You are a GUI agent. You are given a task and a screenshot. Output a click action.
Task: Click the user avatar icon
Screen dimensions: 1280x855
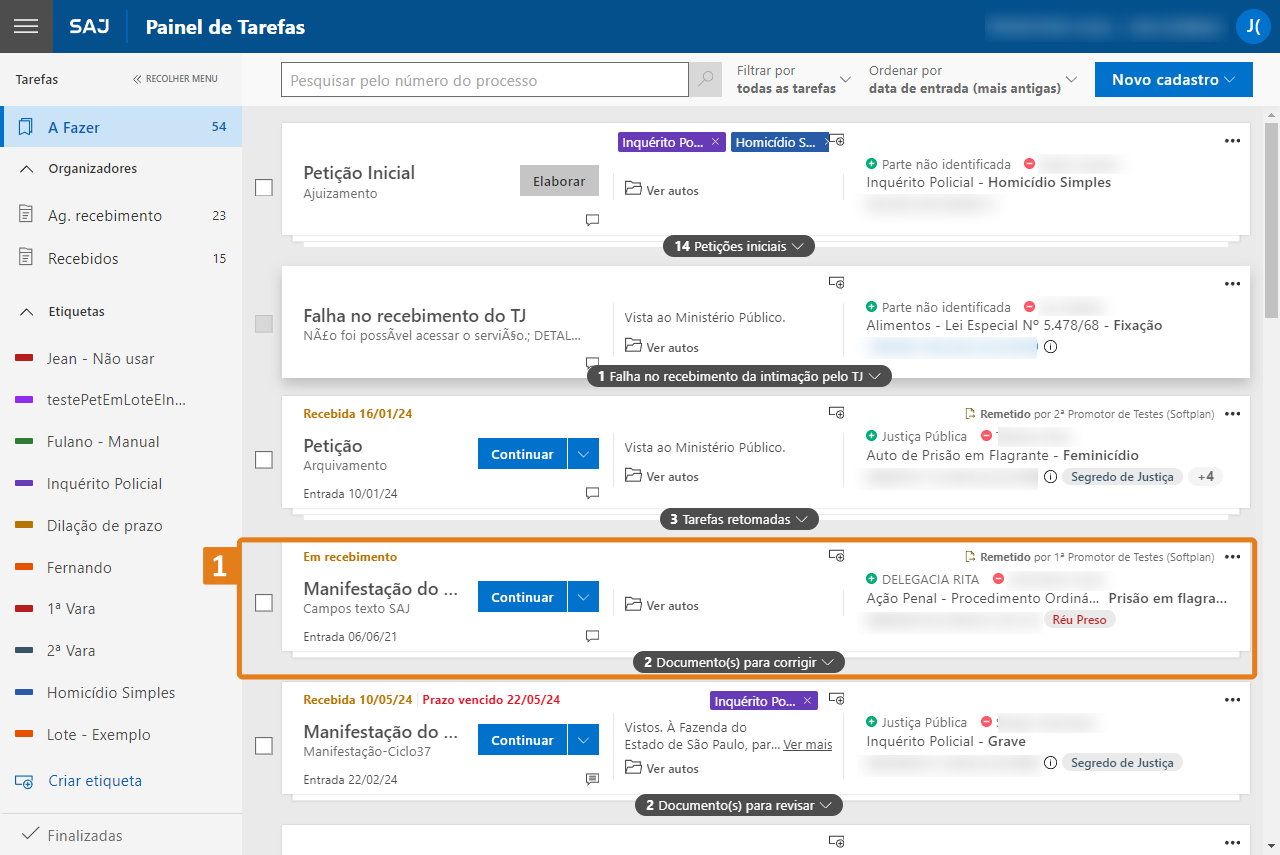click(1252, 27)
